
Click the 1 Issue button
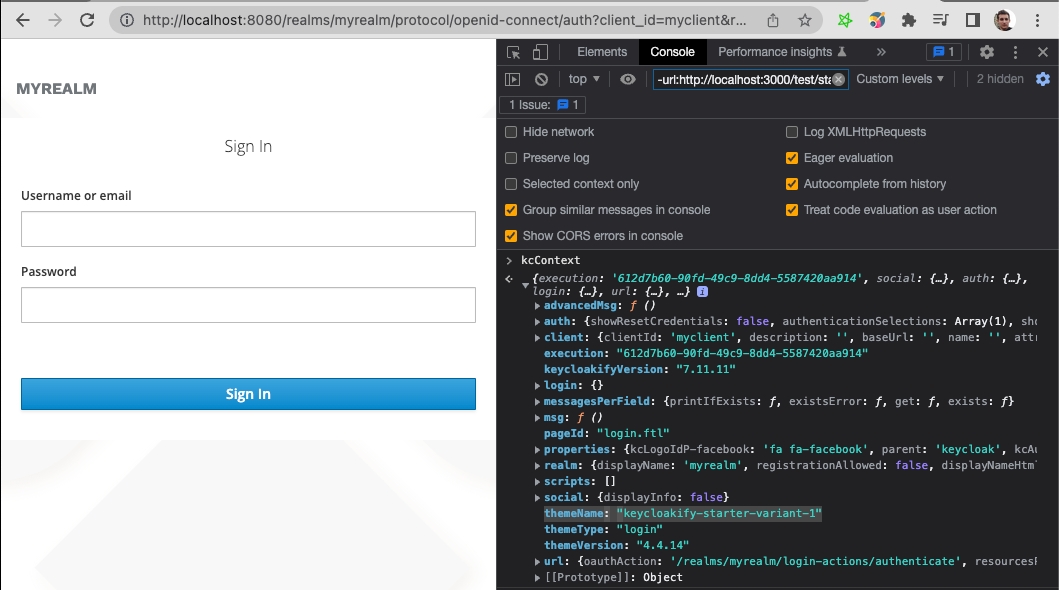tap(543, 105)
